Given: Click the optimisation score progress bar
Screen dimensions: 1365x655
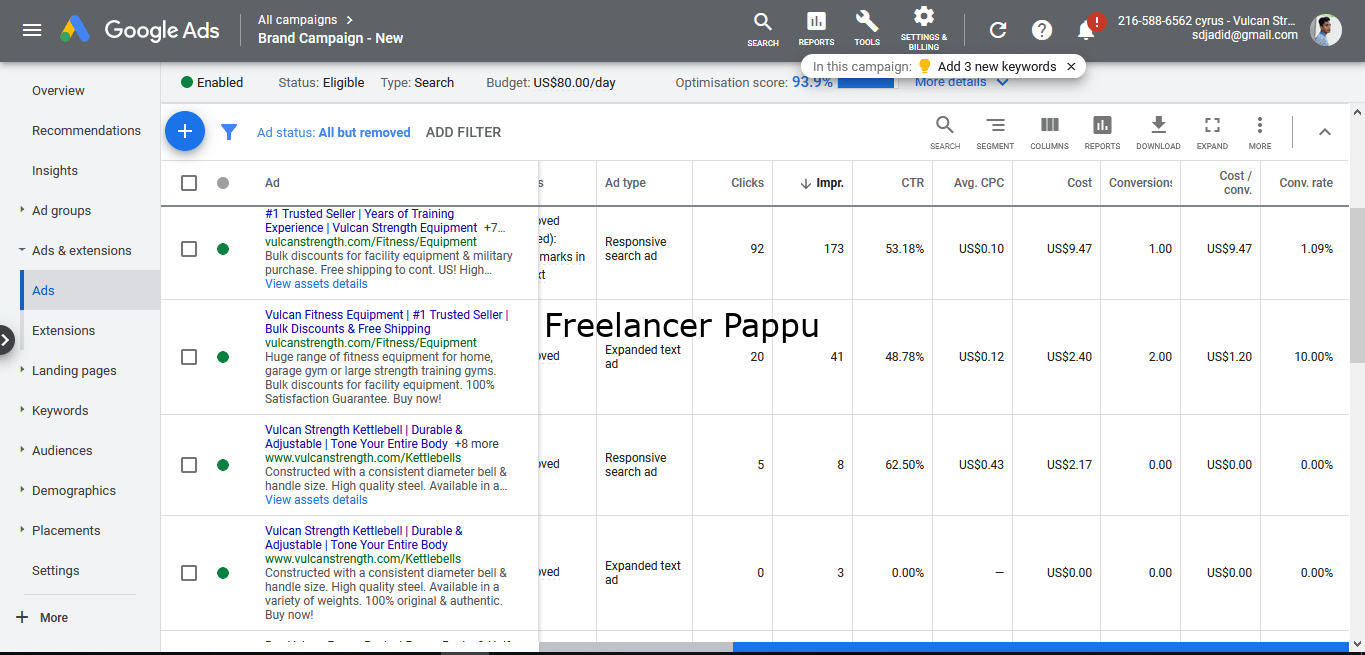Looking at the screenshot, I should point(866,82).
